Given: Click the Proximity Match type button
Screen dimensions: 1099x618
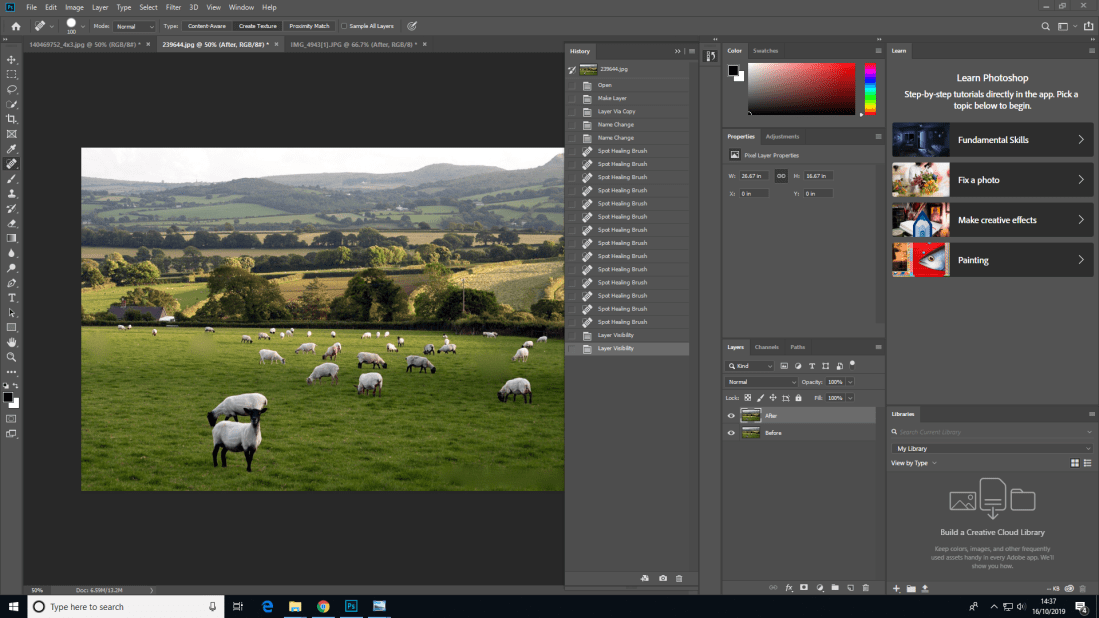Looking at the screenshot, I should pyautogui.click(x=309, y=26).
